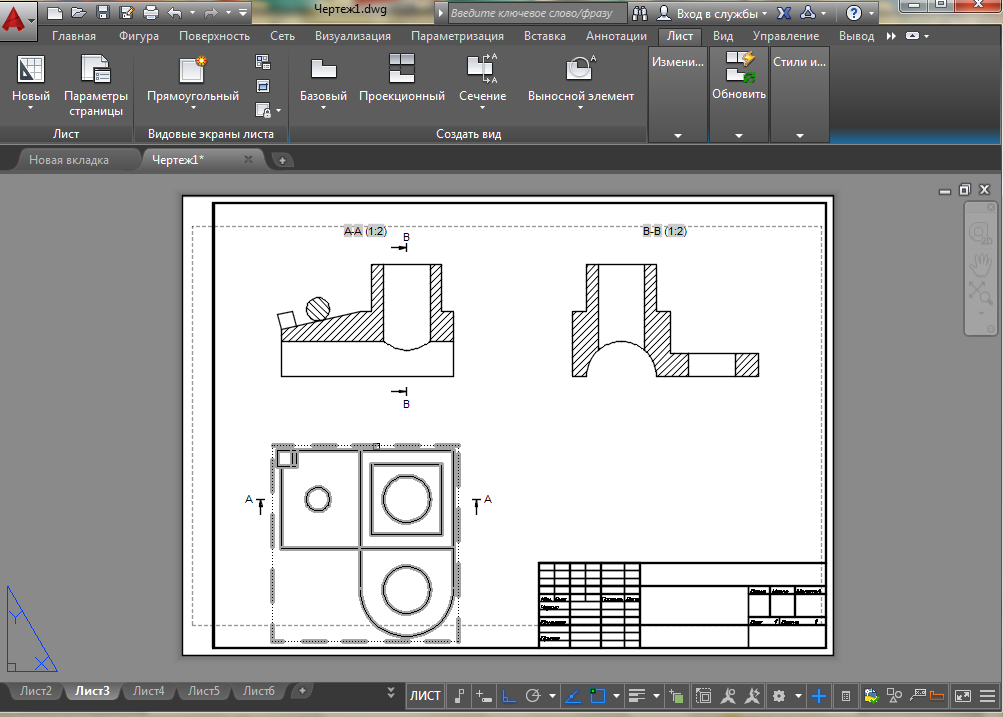The width and height of the screenshot is (1003, 717).
Task: Click the Новый layout icon
Action: click(30, 69)
